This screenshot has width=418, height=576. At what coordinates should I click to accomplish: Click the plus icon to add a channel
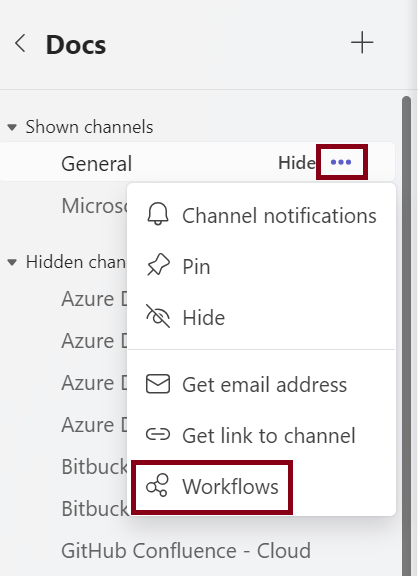(362, 43)
